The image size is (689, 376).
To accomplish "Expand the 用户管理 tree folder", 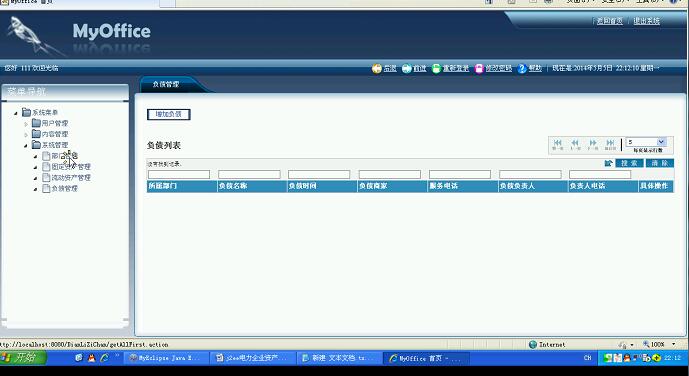I will [x=26, y=124].
